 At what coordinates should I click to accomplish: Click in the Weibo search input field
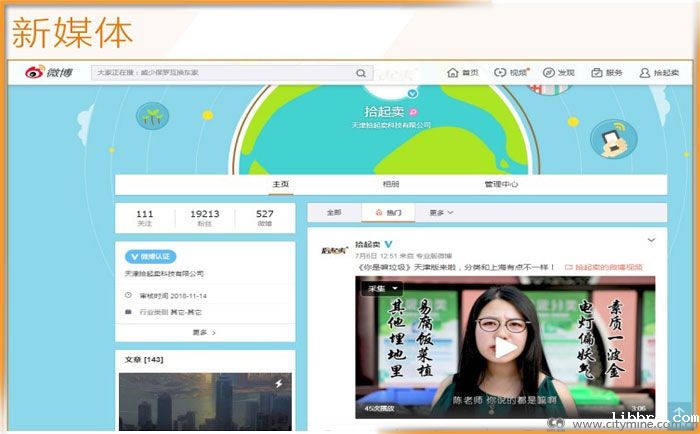(x=220, y=73)
